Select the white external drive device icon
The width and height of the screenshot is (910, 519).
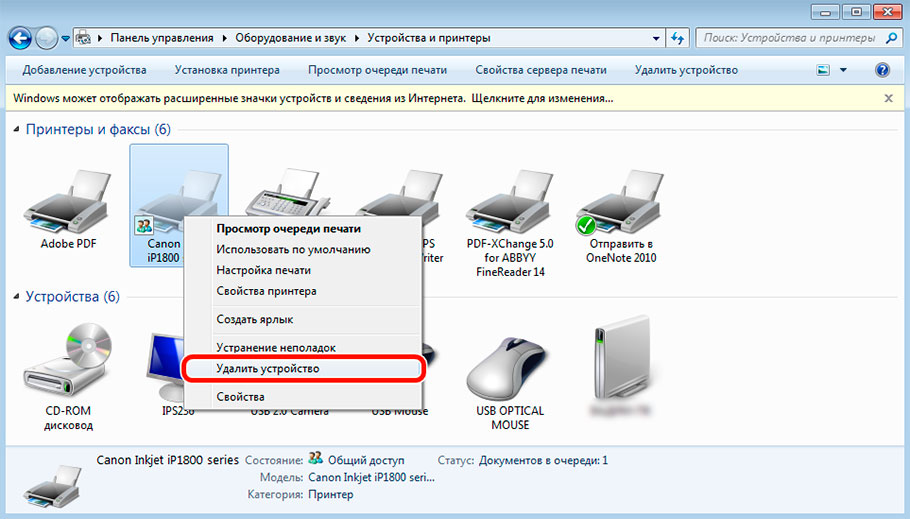(621, 360)
